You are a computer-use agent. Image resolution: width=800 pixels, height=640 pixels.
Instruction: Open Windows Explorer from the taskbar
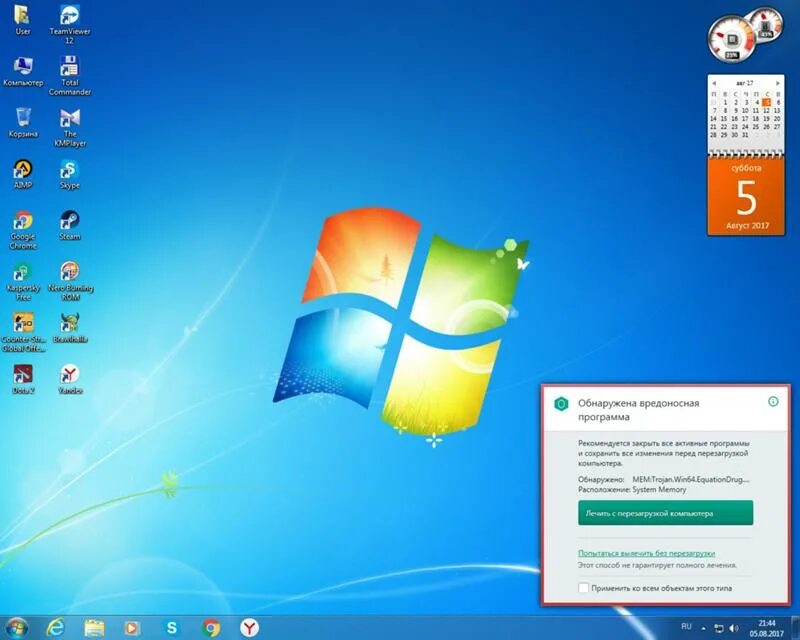pos(94,628)
